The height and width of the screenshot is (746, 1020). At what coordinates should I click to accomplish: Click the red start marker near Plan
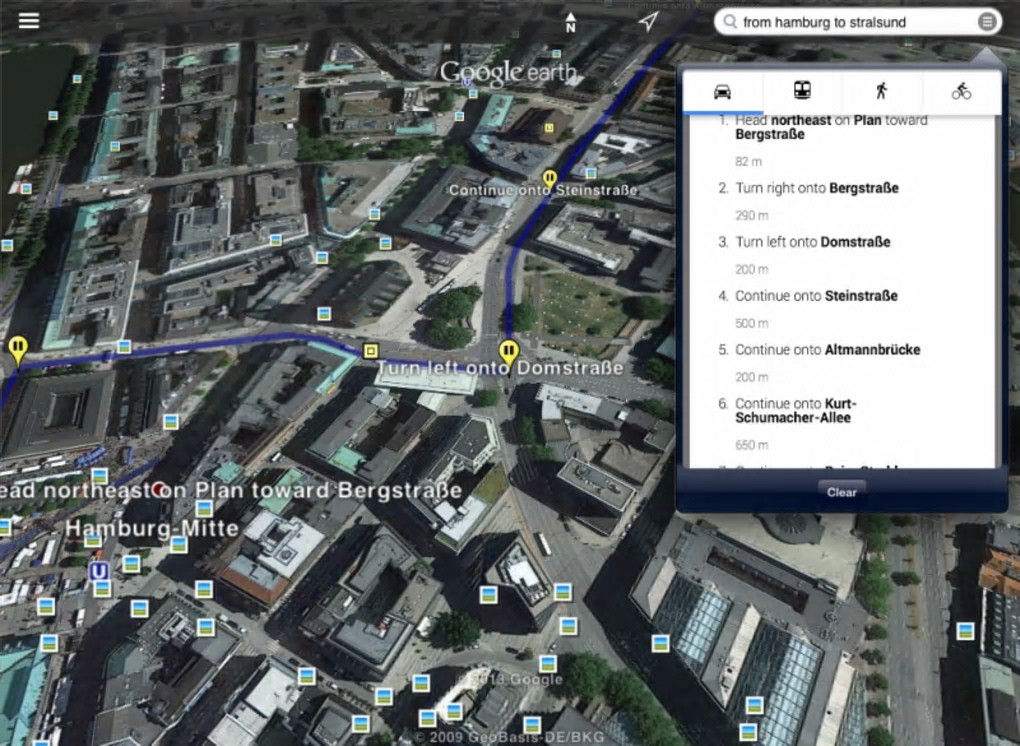158,489
